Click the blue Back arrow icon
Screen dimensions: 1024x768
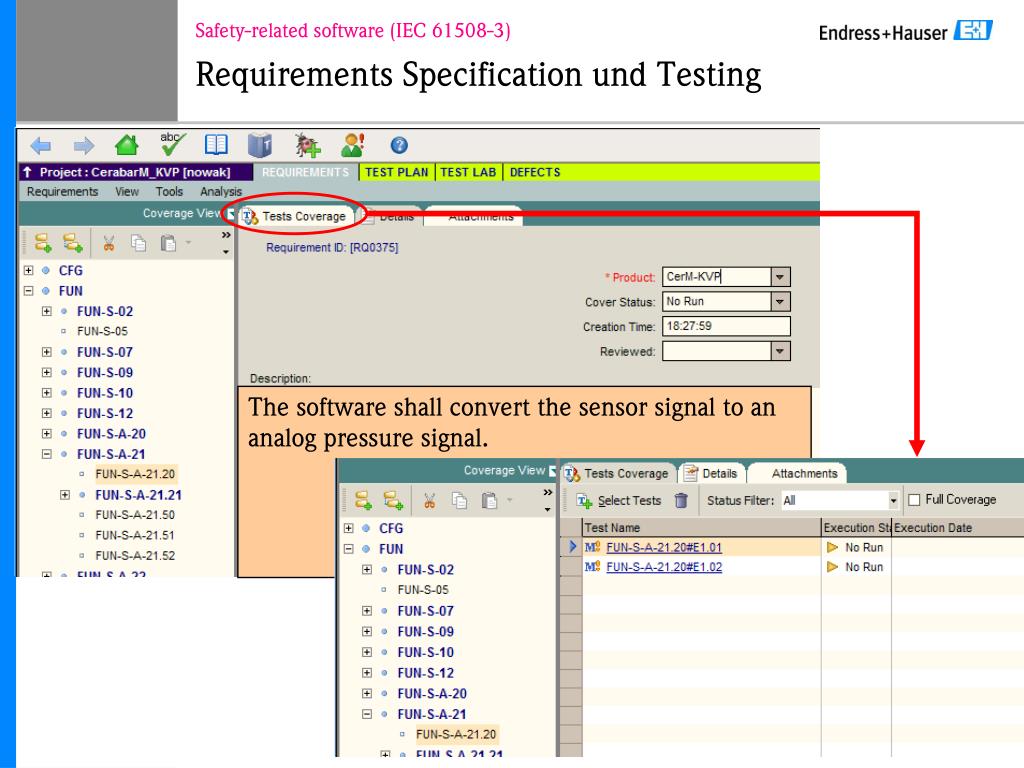(40, 146)
